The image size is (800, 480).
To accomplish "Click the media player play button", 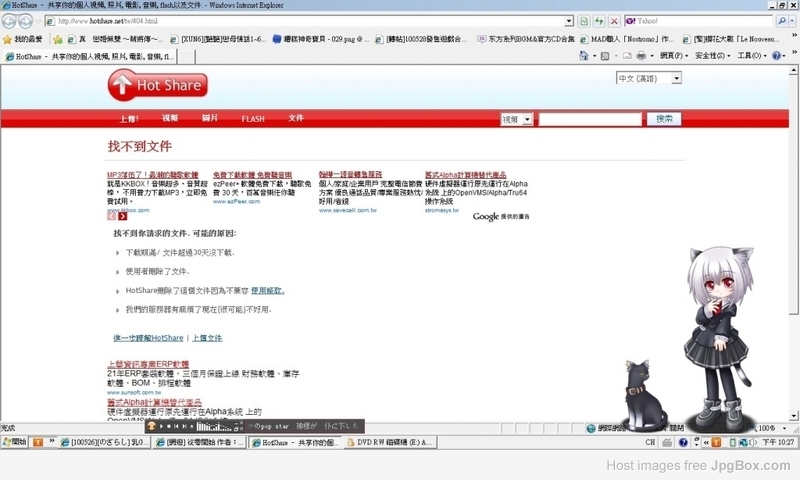I will click(162, 426).
